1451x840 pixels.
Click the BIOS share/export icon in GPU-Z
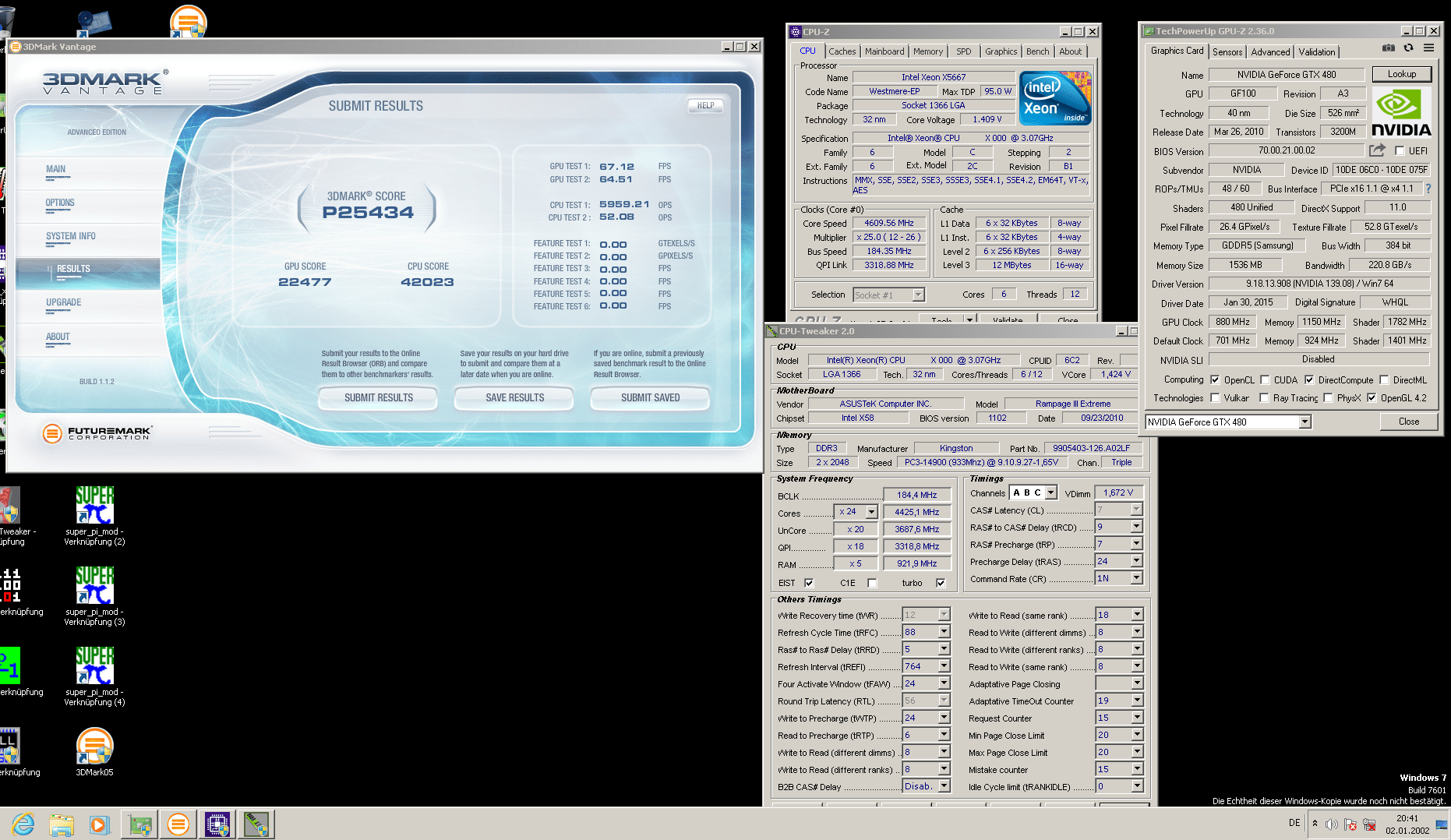1378,150
